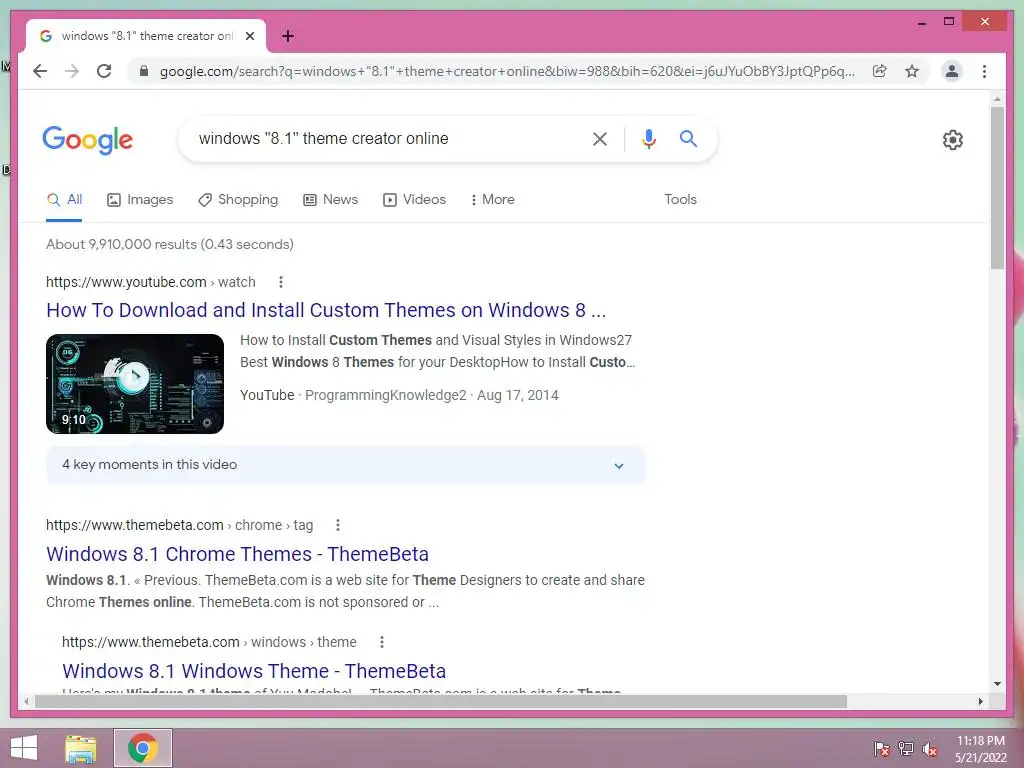Image resolution: width=1024 pixels, height=768 pixels.
Task: Go to Google homepage via logo
Action: click(x=88, y=140)
